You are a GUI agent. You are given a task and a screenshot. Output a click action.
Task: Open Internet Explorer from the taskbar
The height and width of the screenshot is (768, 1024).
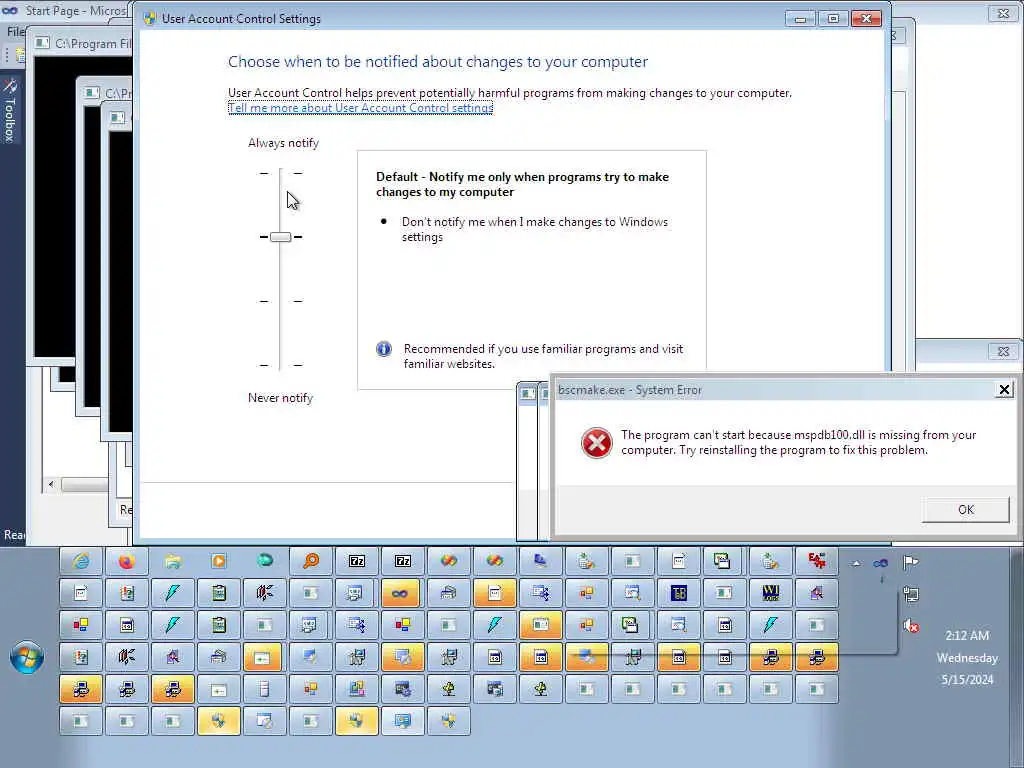point(81,561)
